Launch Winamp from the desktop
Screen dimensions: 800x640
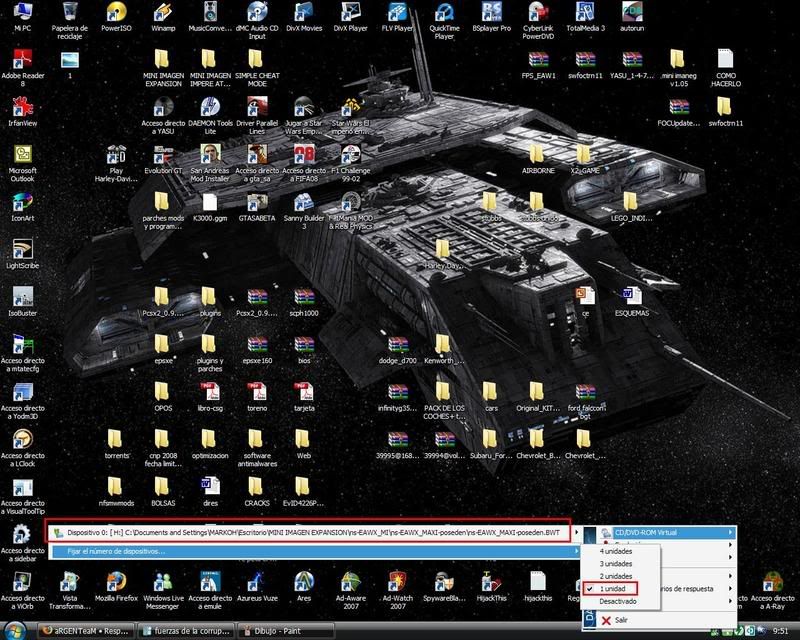pos(163,16)
